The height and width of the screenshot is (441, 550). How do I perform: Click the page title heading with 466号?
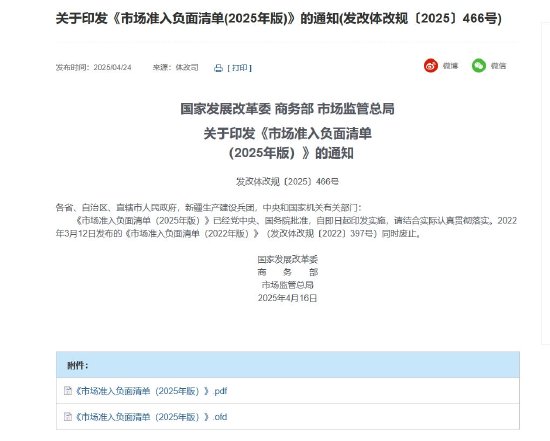(x=279, y=18)
